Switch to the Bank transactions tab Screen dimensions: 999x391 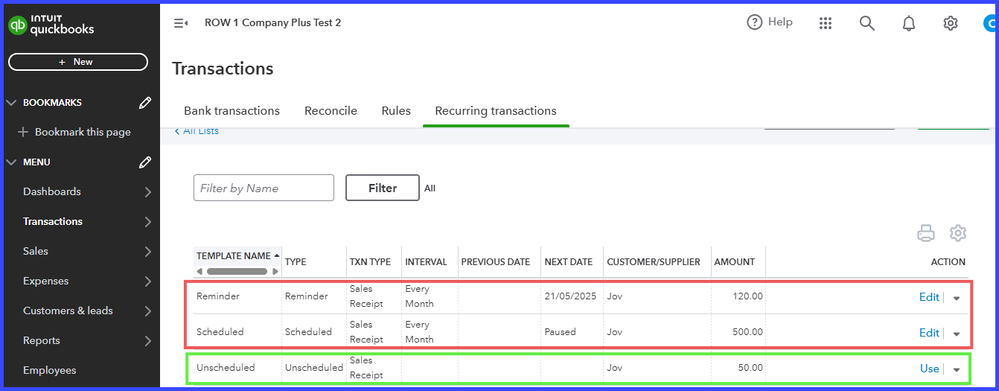pos(232,111)
